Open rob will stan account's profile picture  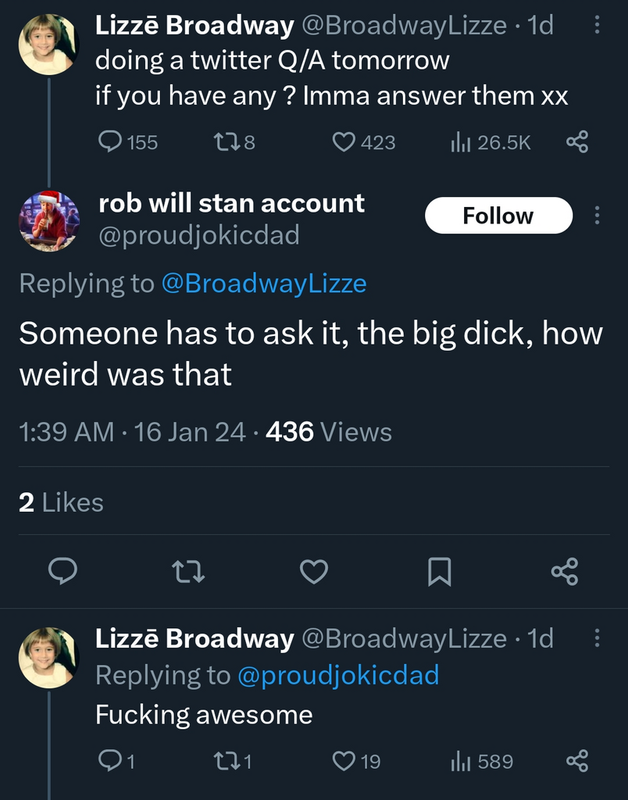pos(49,220)
